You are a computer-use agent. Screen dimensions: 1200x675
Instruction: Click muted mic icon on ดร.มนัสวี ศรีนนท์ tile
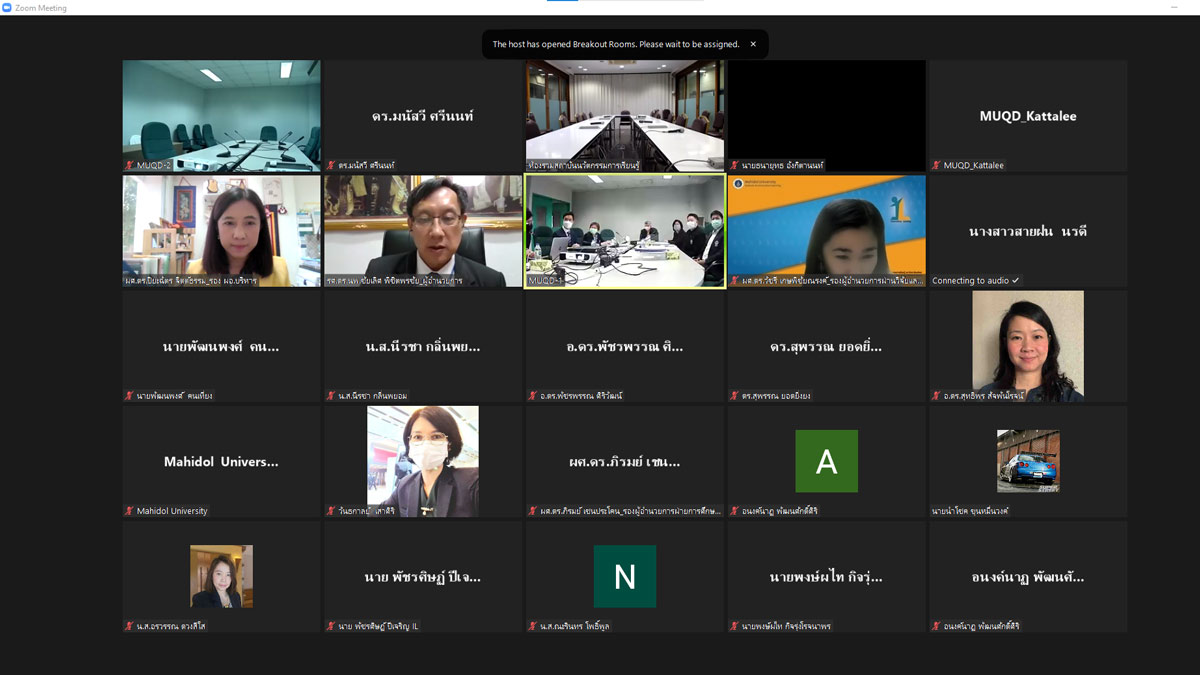click(x=331, y=165)
